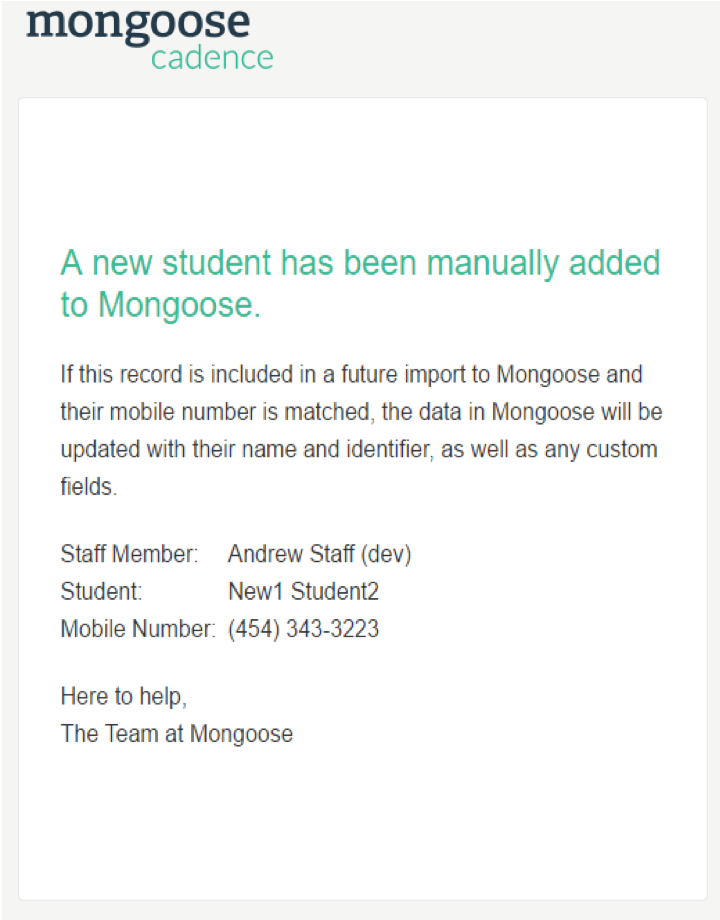
Task: Select the 'New1 Student2' student name
Action: [303, 592]
